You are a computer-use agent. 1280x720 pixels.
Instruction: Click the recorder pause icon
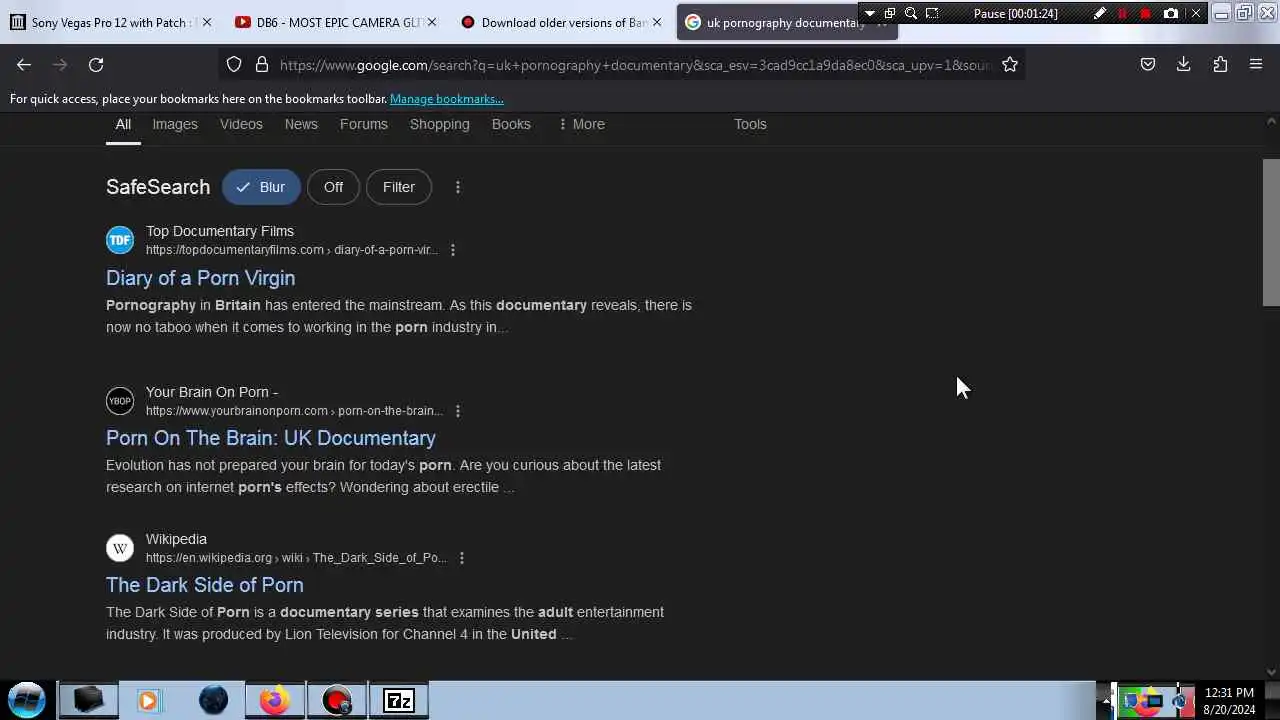1123,13
